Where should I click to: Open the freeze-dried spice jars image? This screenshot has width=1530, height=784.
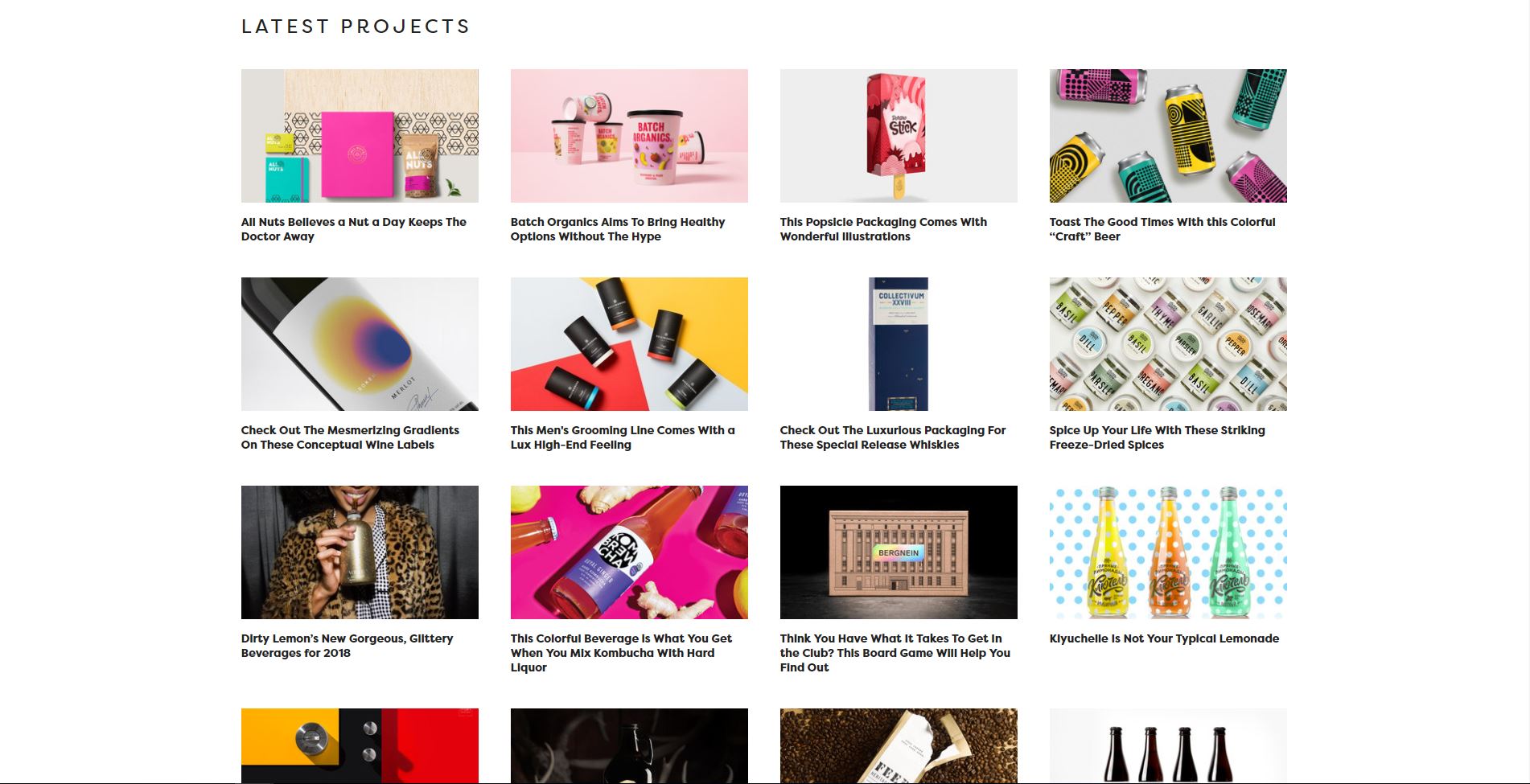(1168, 344)
